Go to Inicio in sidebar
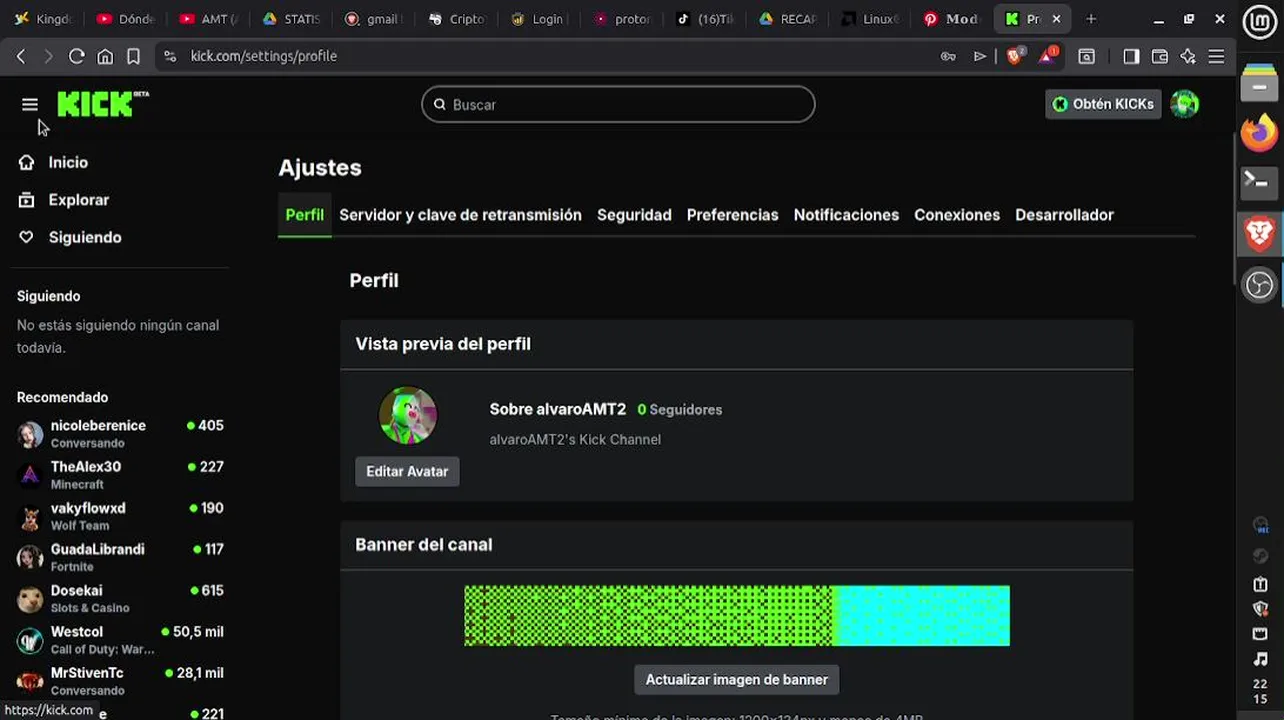This screenshot has height=720, width=1284. pos(68,162)
